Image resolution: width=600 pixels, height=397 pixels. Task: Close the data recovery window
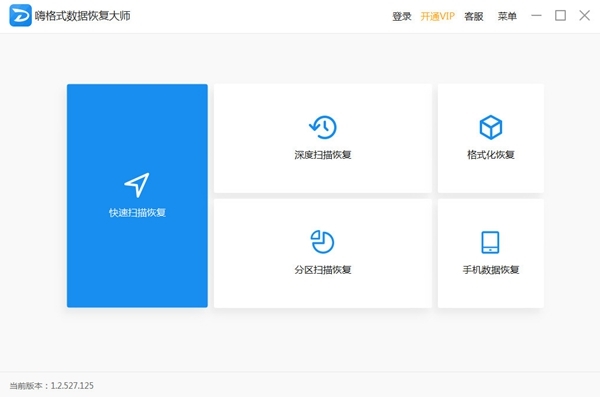tap(584, 16)
